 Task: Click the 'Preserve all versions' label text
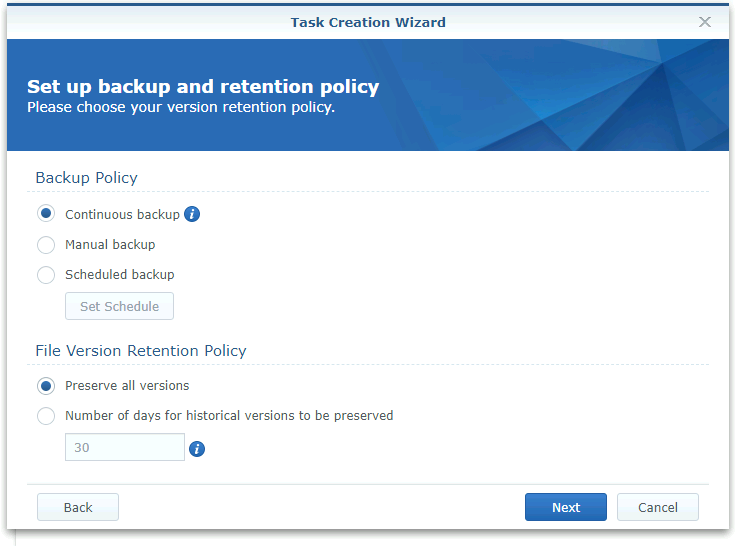[x=127, y=386]
